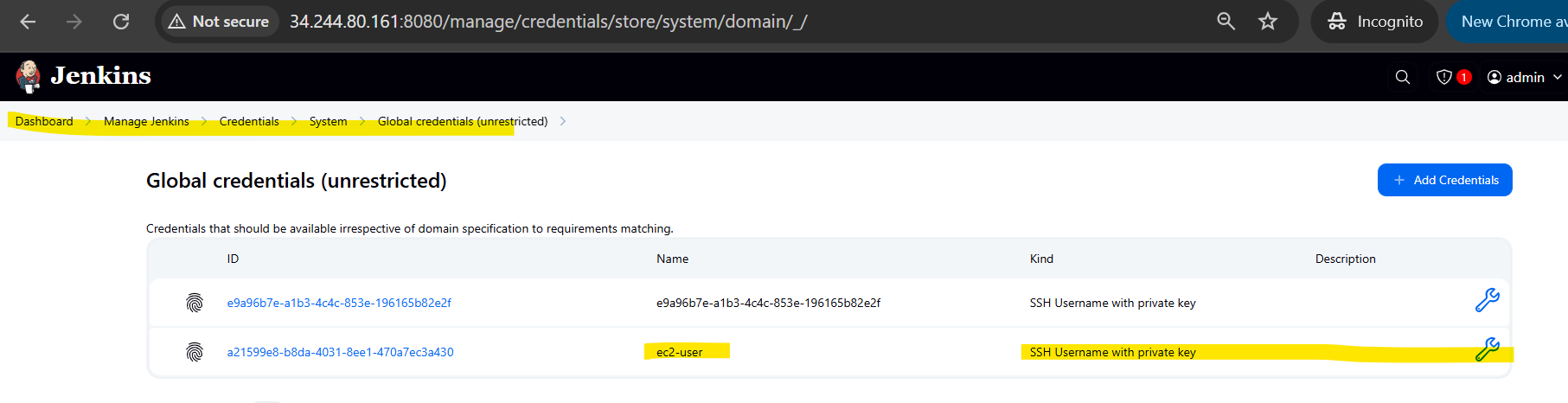Update ec2-user credential via wrench icon

coord(1487,349)
